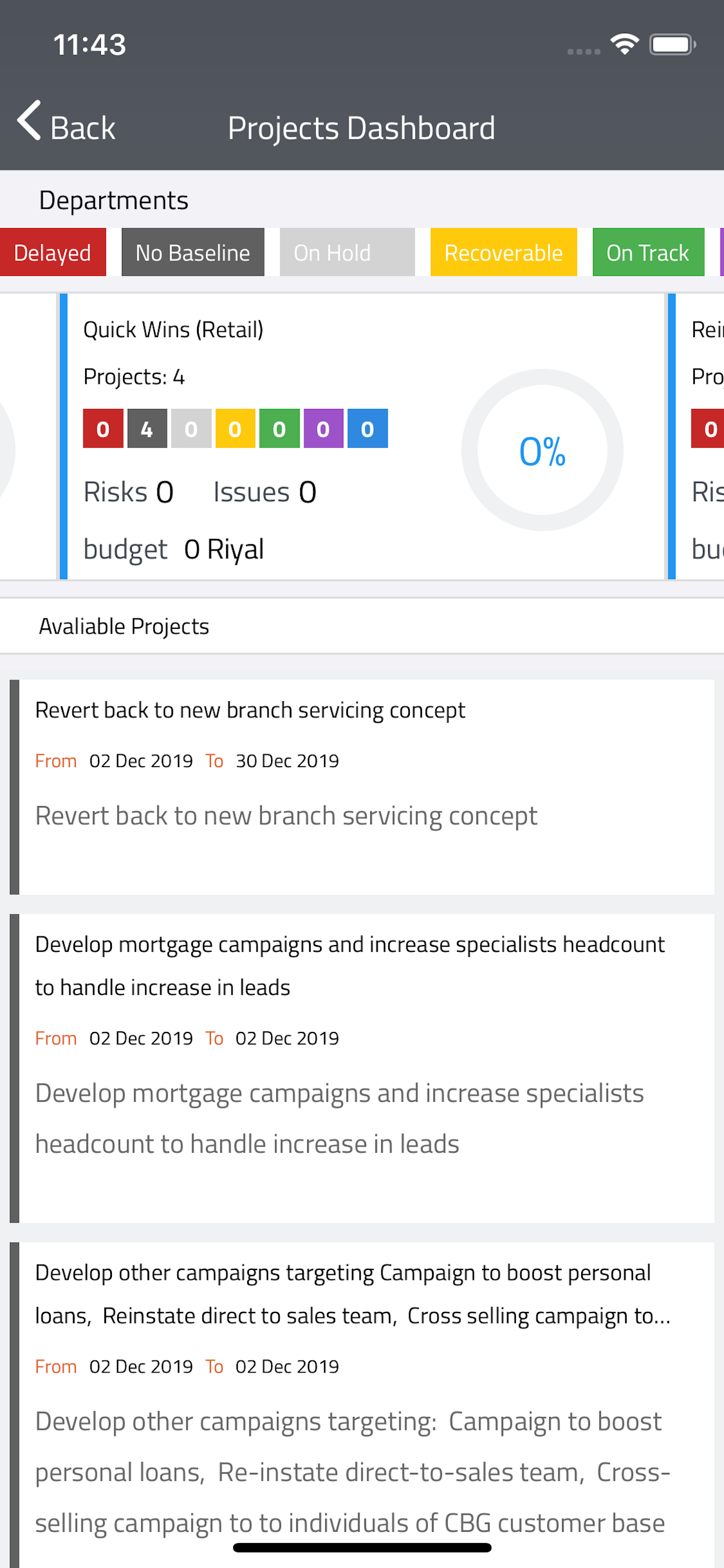The image size is (724, 1568).
Task: Tap the Back chevron icon
Action: [x=29, y=121]
